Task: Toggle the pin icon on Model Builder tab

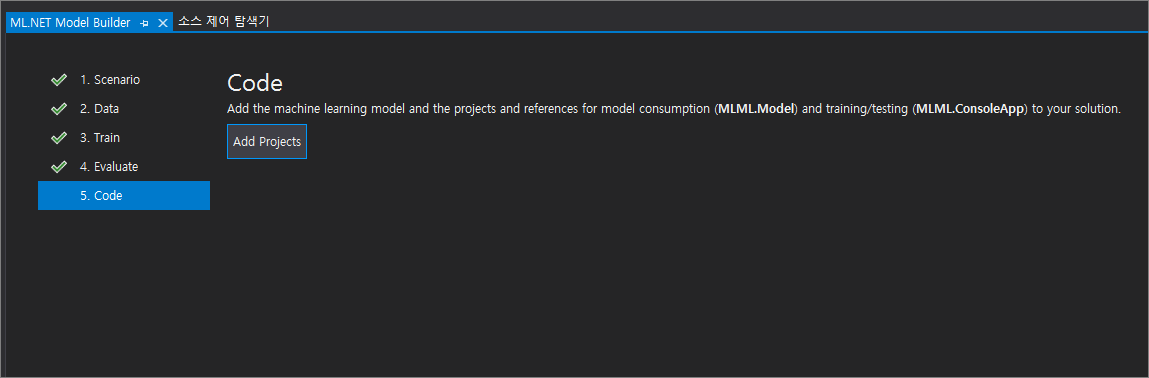Action: (144, 23)
